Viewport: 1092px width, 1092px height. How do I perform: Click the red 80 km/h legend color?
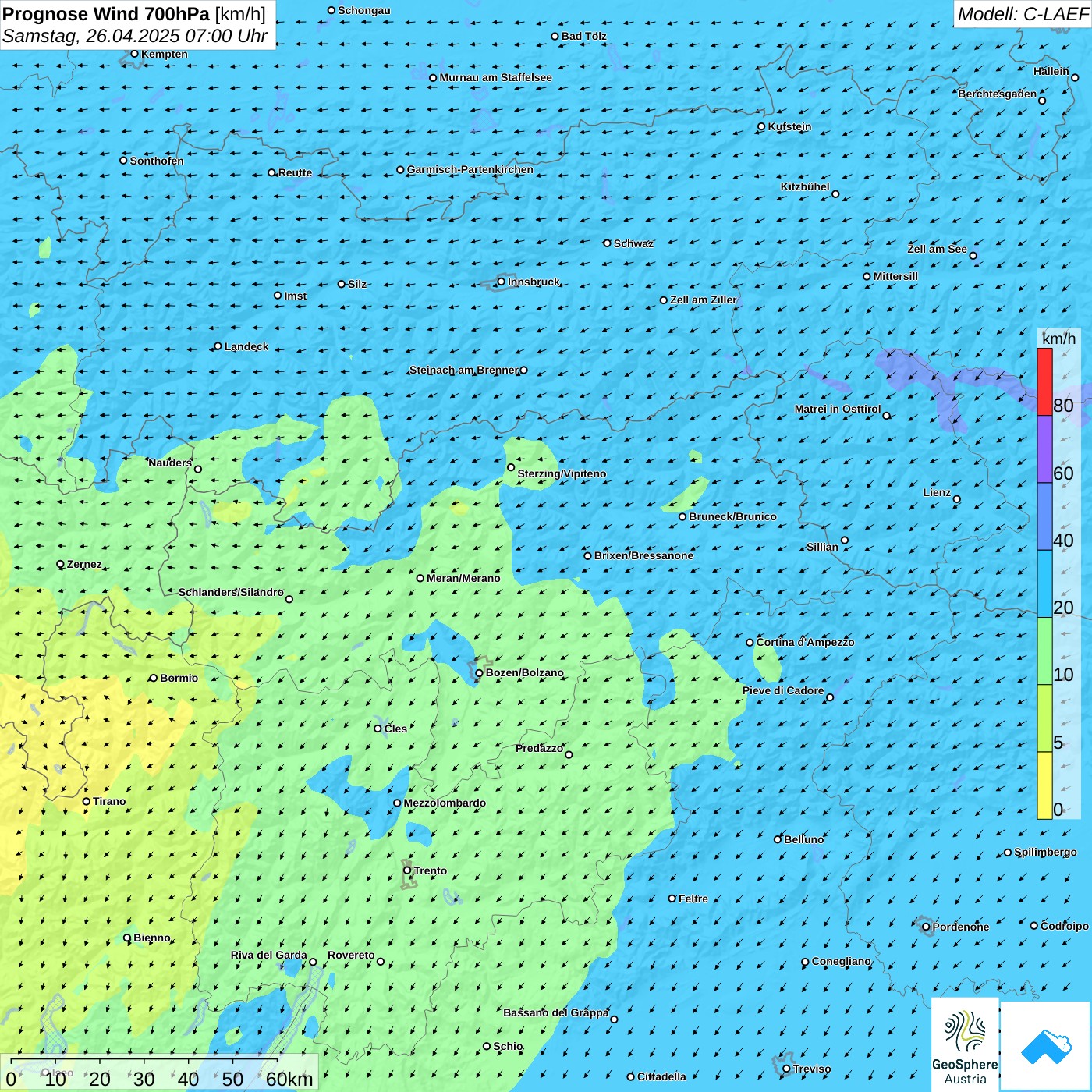[x=1044, y=381]
